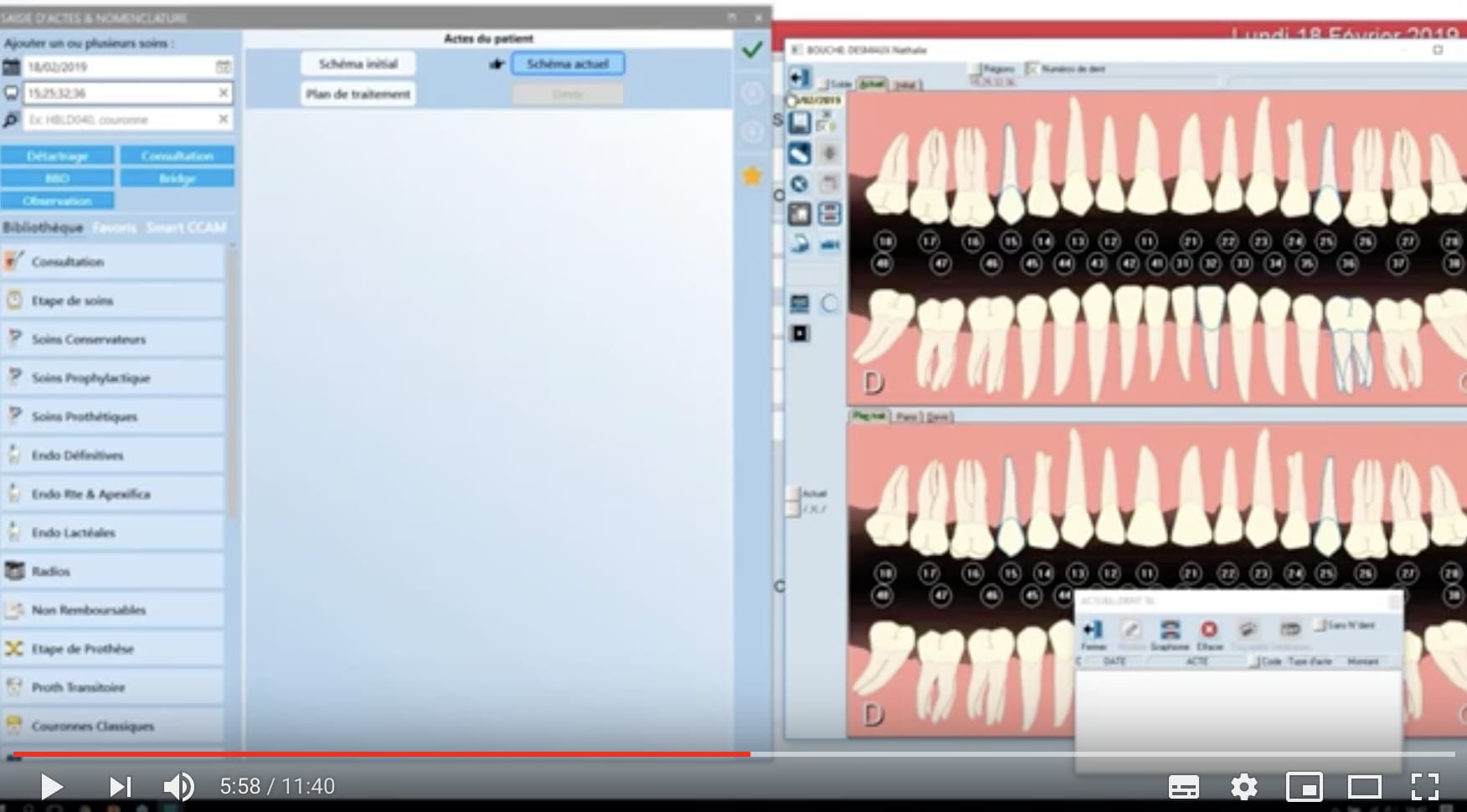This screenshot has width=1467, height=812.
Task: Switch to the Favoris tab
Action: (115, 228)
